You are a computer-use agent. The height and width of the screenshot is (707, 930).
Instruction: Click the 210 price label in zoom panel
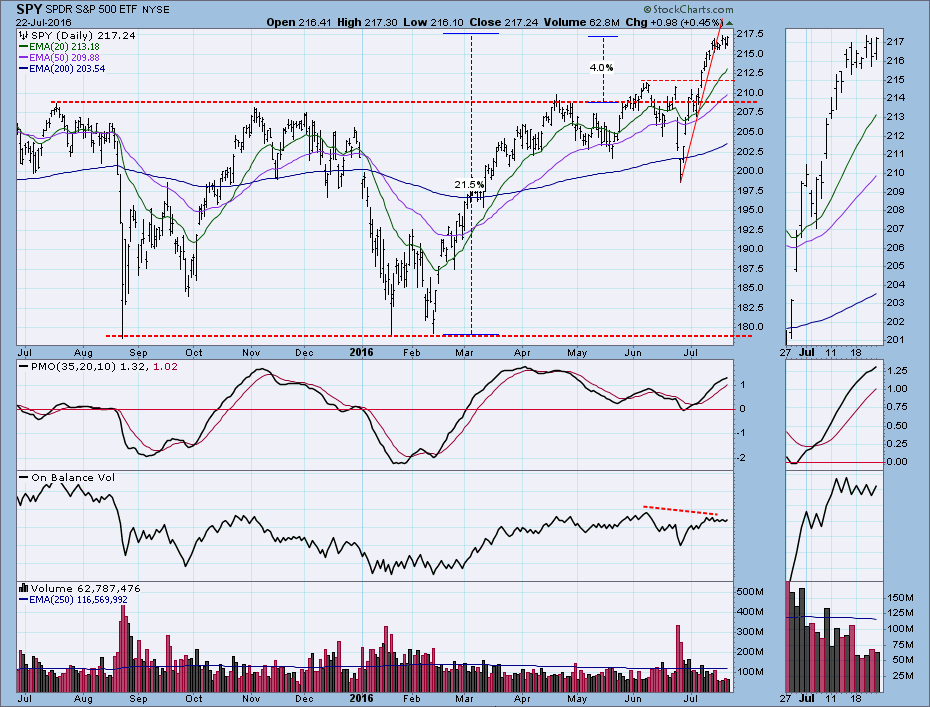896,173
